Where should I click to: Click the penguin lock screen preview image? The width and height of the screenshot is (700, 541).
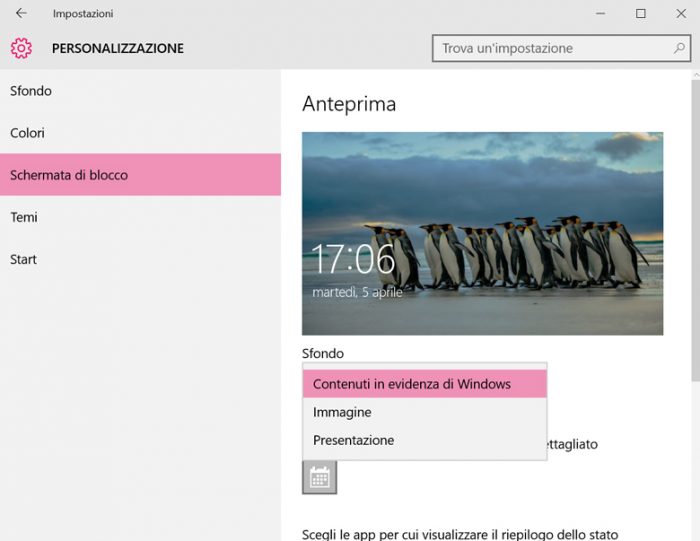tap(482, 233)
